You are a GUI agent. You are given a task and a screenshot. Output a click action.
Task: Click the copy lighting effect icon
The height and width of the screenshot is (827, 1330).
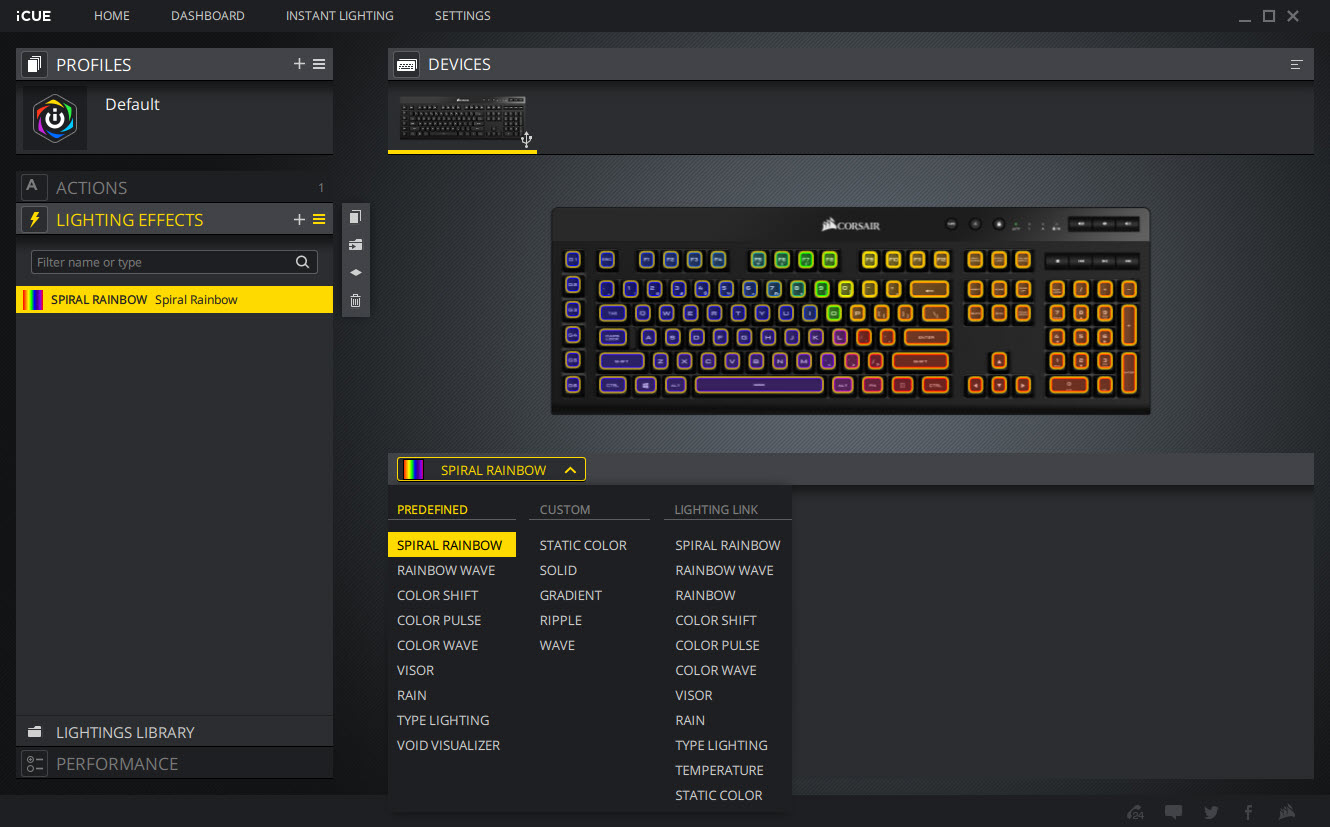click(x=355, y=217)
